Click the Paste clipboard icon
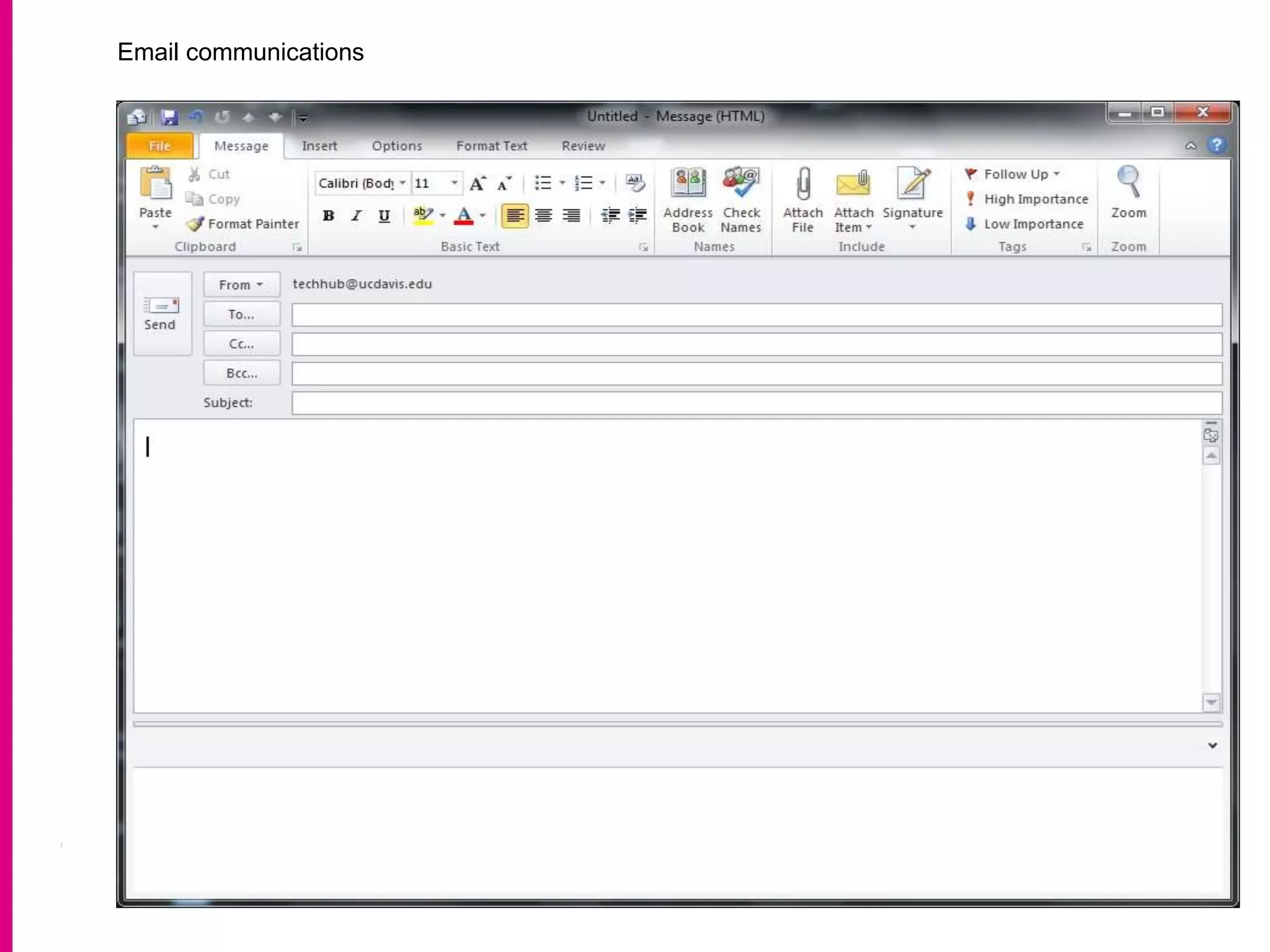Viewport: 1270px width, 952px height. coord(155,184)
